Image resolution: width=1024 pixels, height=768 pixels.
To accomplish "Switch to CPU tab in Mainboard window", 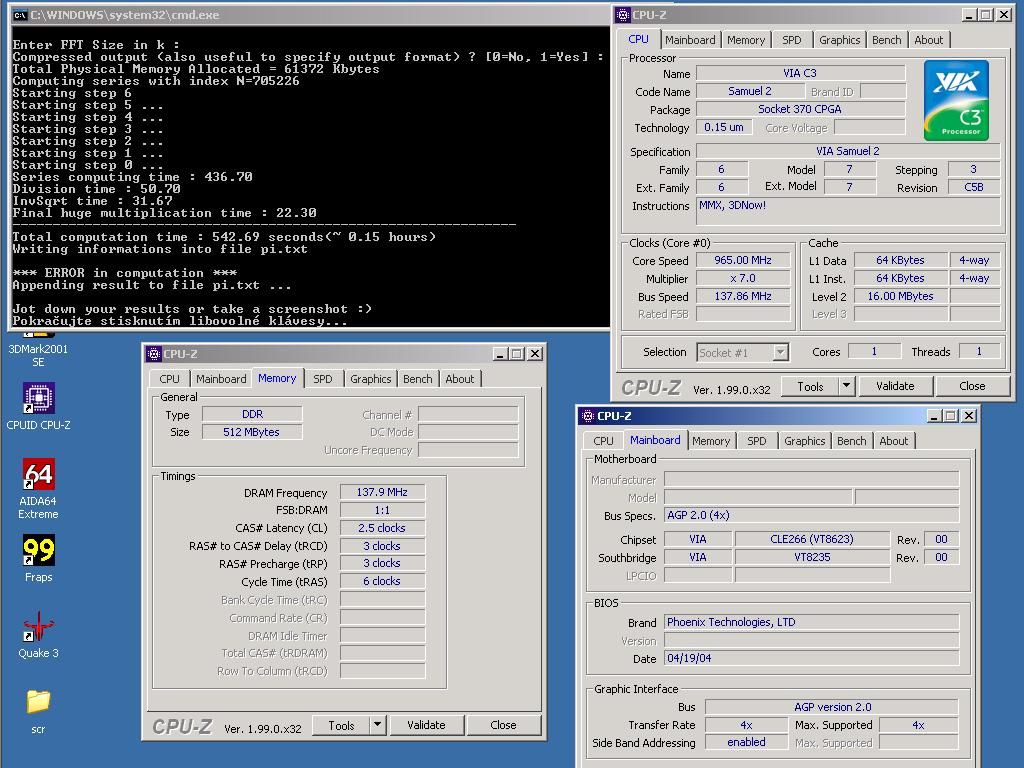I will click(603, 441).
